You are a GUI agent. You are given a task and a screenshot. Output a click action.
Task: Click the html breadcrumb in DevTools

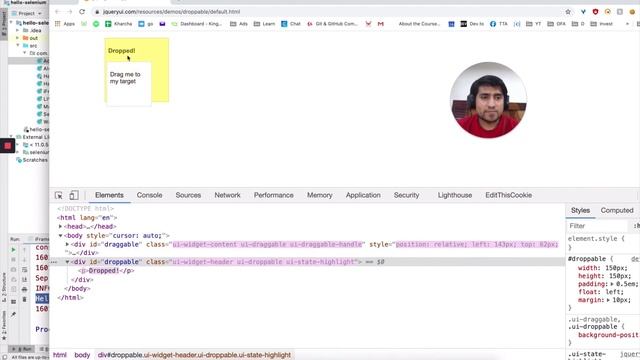click(60, 355)
